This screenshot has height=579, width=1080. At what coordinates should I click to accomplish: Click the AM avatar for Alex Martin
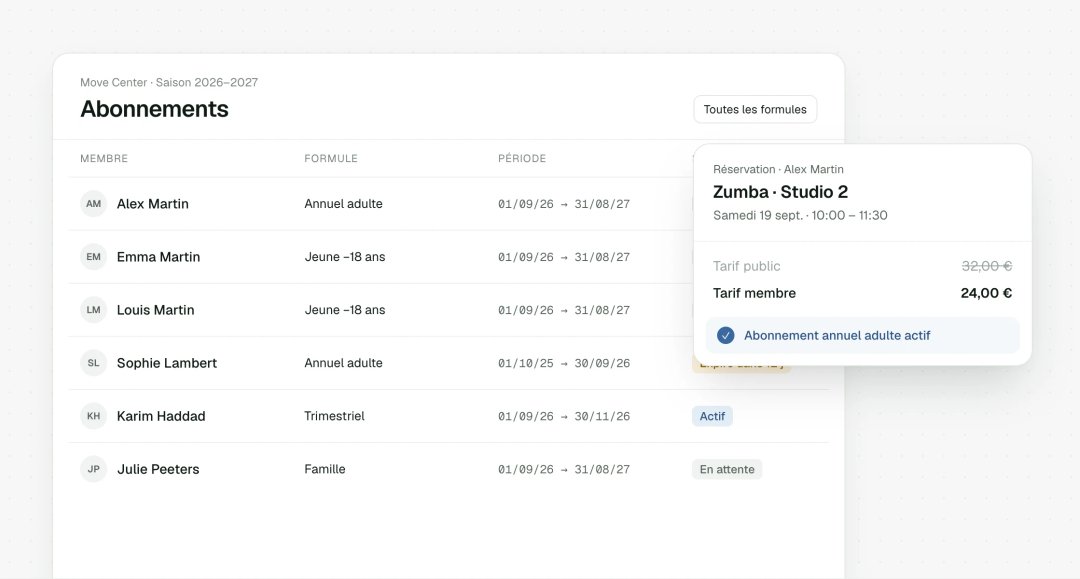click(94, 204)
